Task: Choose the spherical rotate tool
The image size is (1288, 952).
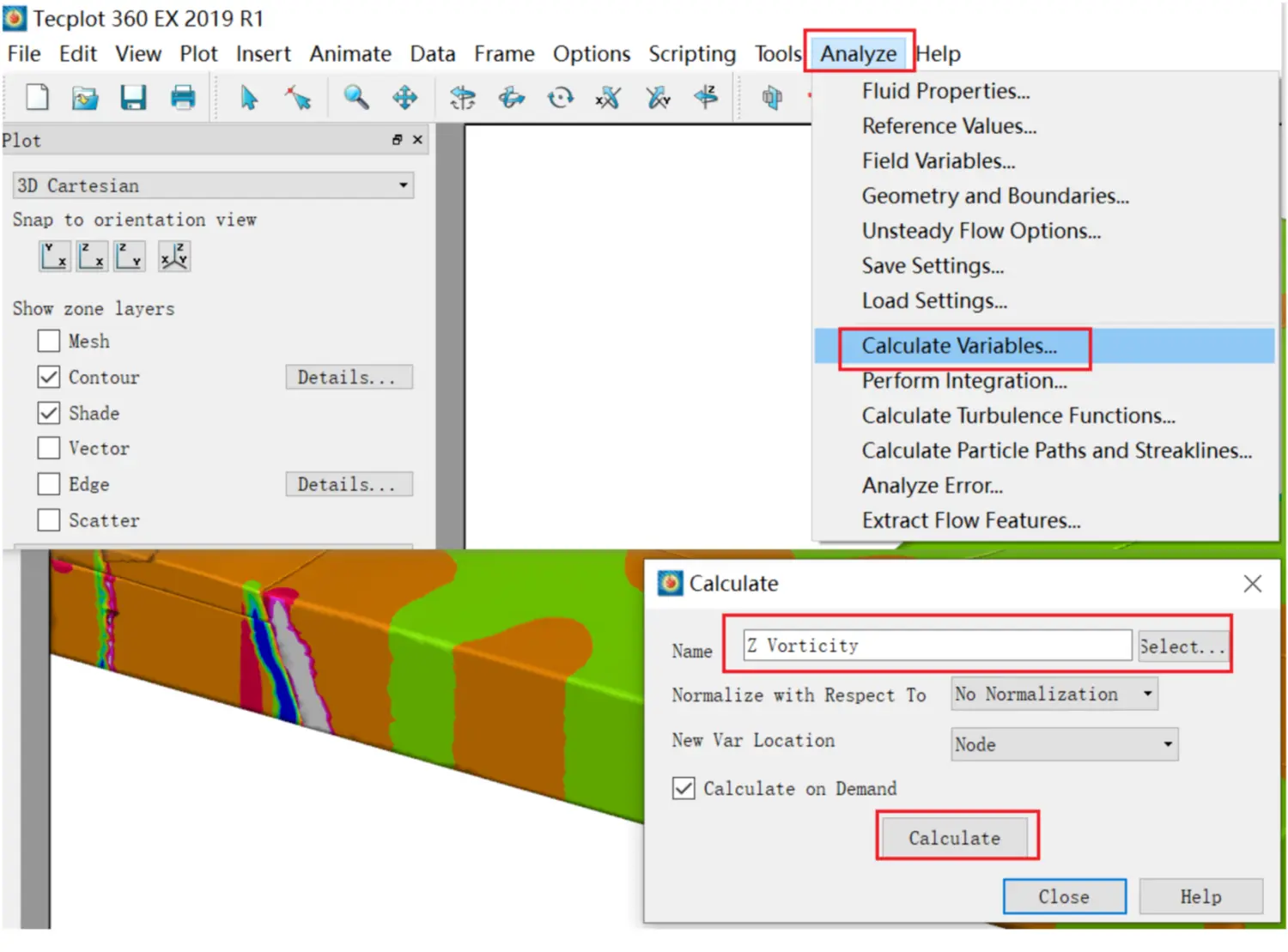Action: click(463, 97)
